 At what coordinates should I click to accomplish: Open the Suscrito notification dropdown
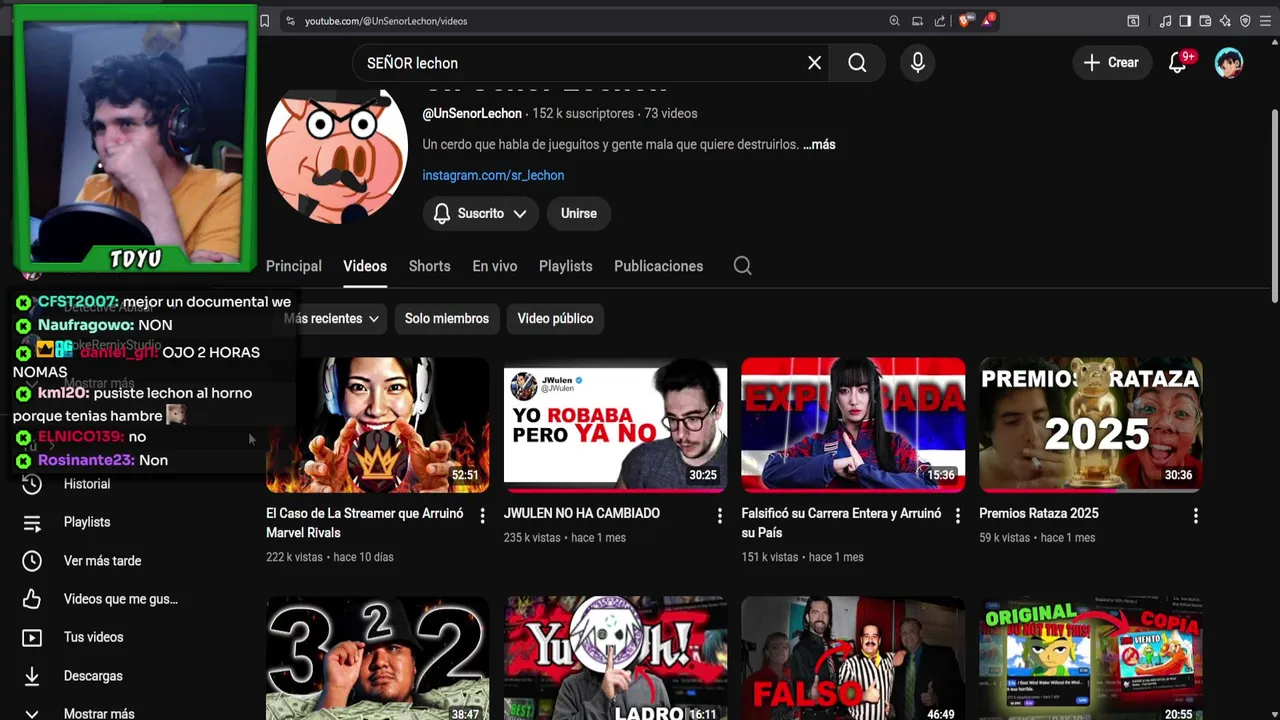[x=480, y=213]
